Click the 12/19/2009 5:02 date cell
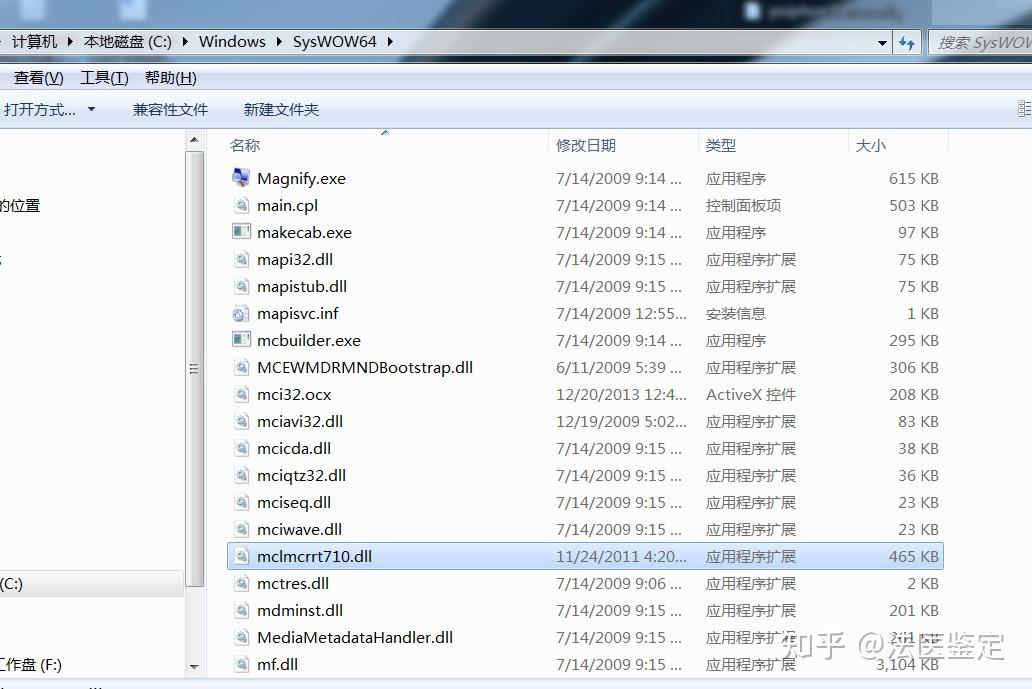Image resolution: width=1032 pixels, height=689 pixels. [621, 421]
